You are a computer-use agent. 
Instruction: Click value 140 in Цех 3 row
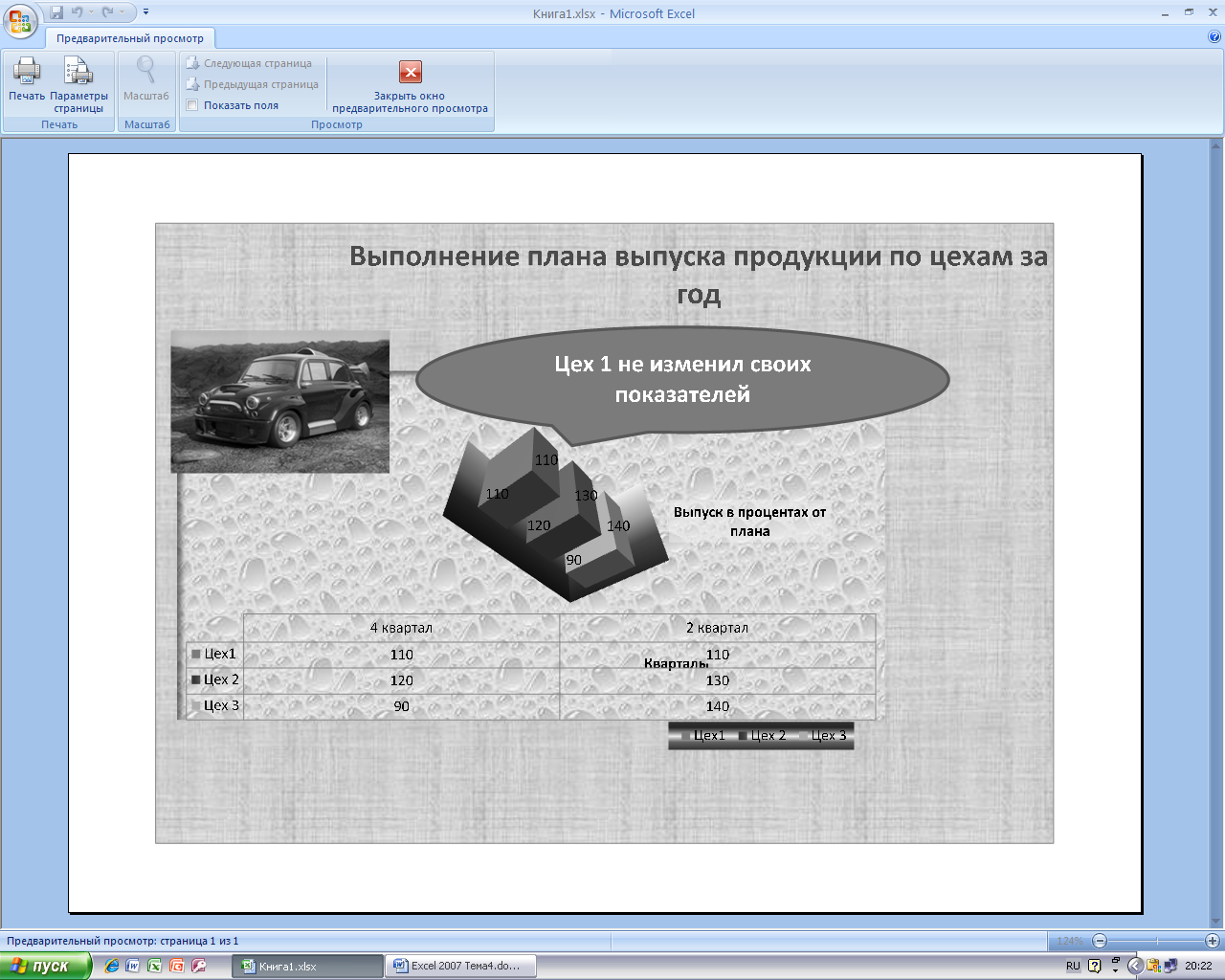point(718,706)
